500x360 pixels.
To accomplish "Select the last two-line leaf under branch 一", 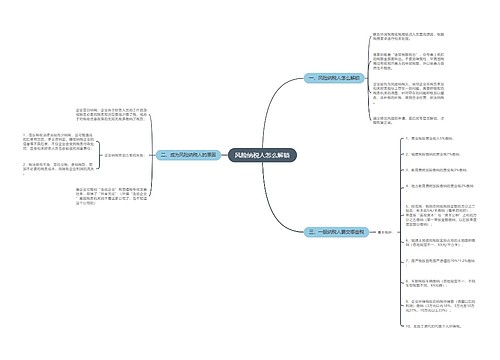I will (408, 120).
